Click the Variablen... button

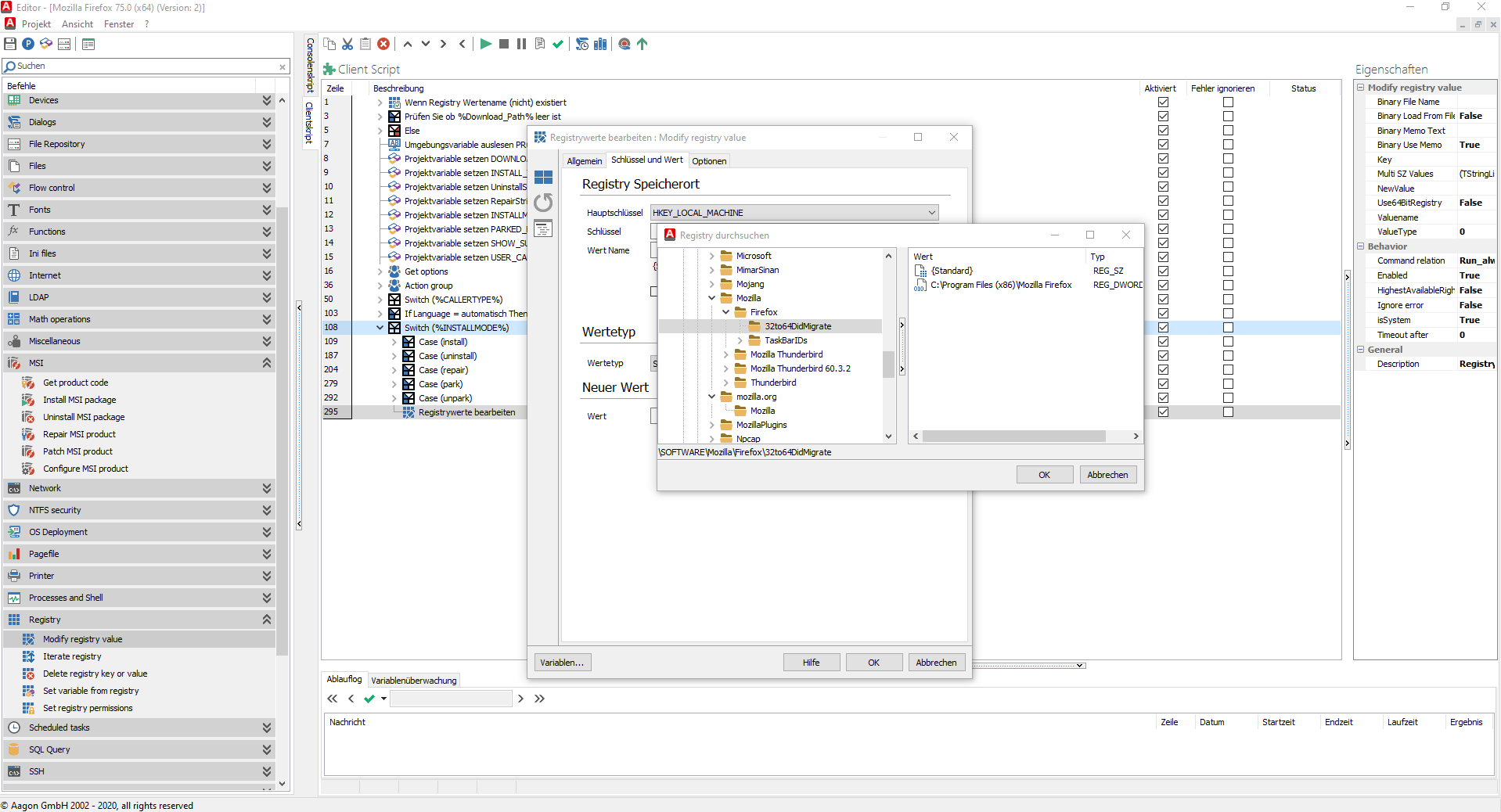point(562,663)
